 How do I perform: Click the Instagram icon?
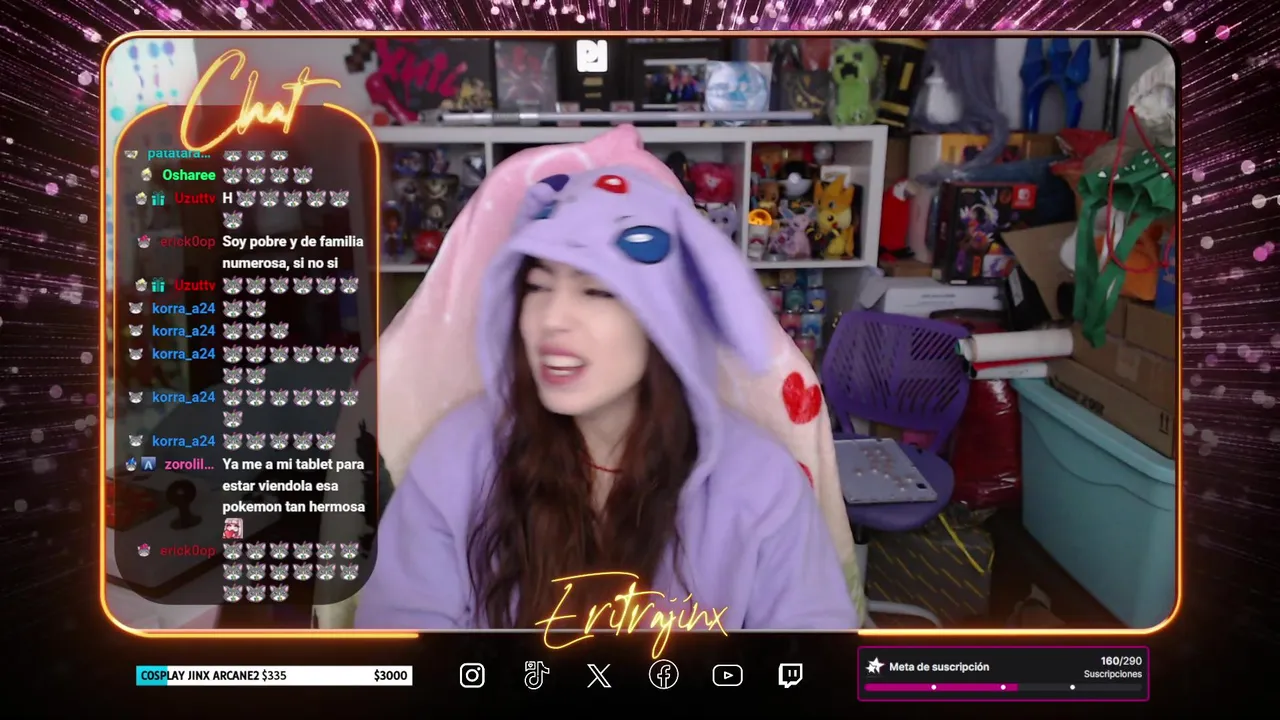[x=472, y=676]
